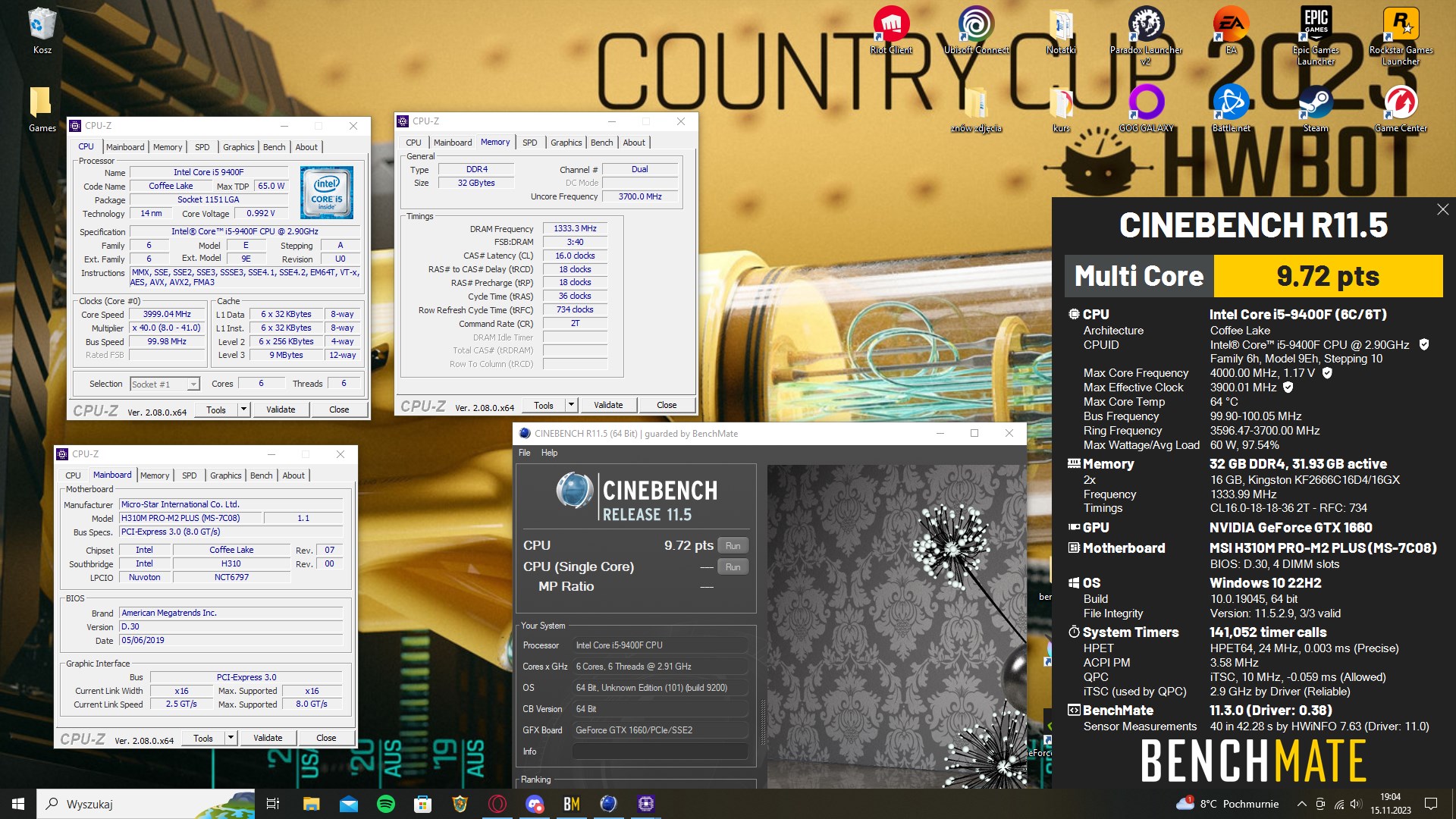Launch the EA desktop shortcut
The width and height of the screenshot is (1456, 819).
[x=1231, y=30]
